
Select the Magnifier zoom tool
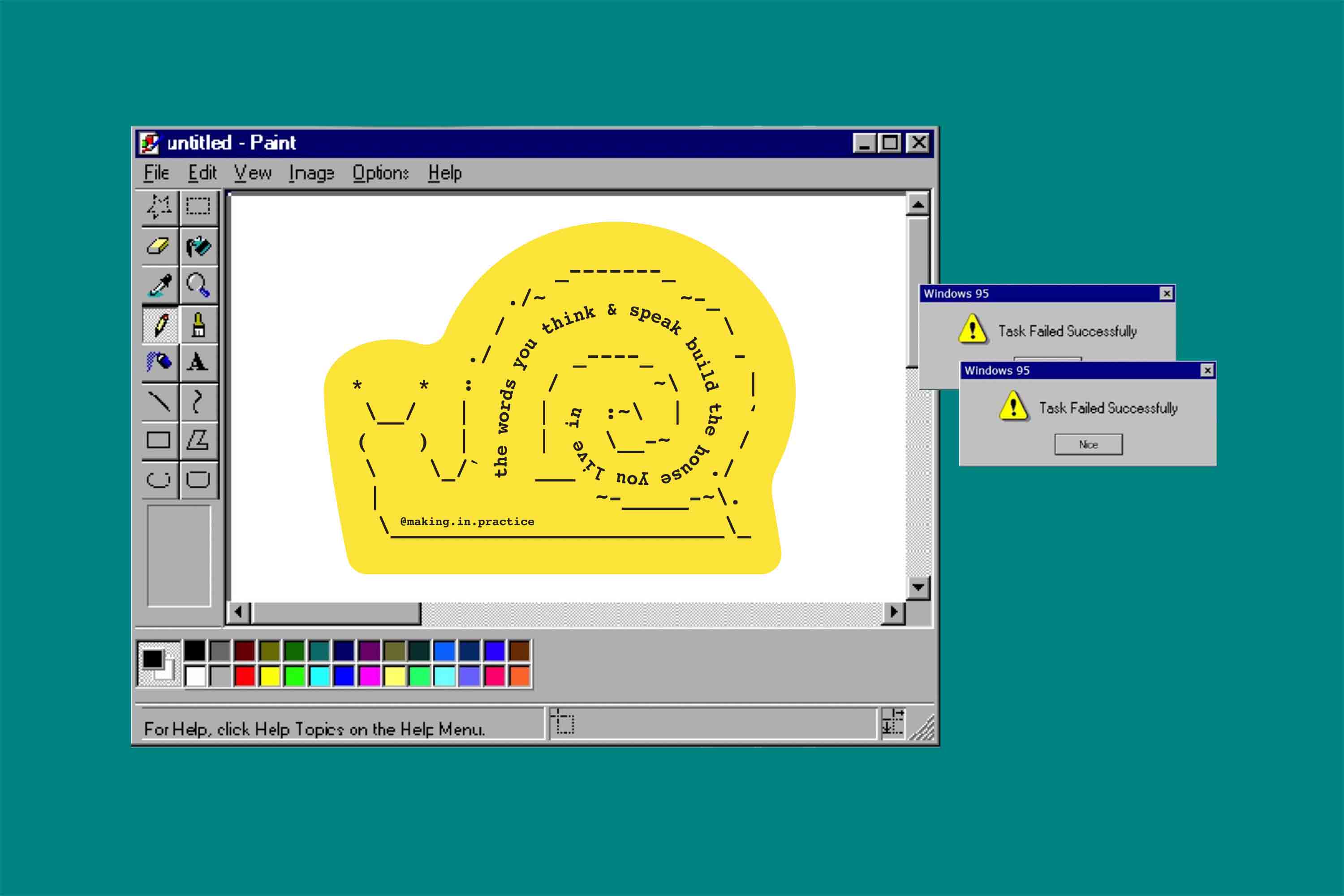[198, 285]
